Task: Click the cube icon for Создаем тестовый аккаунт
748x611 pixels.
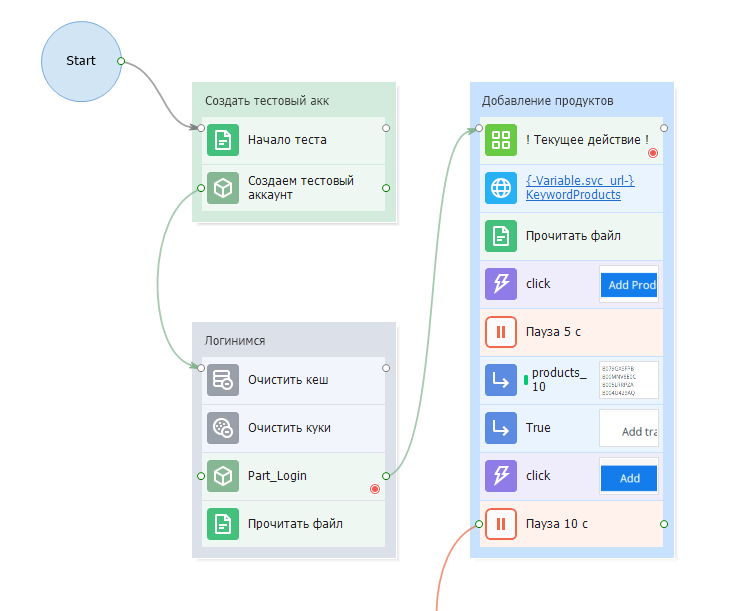Action: [x=223, y=188]
